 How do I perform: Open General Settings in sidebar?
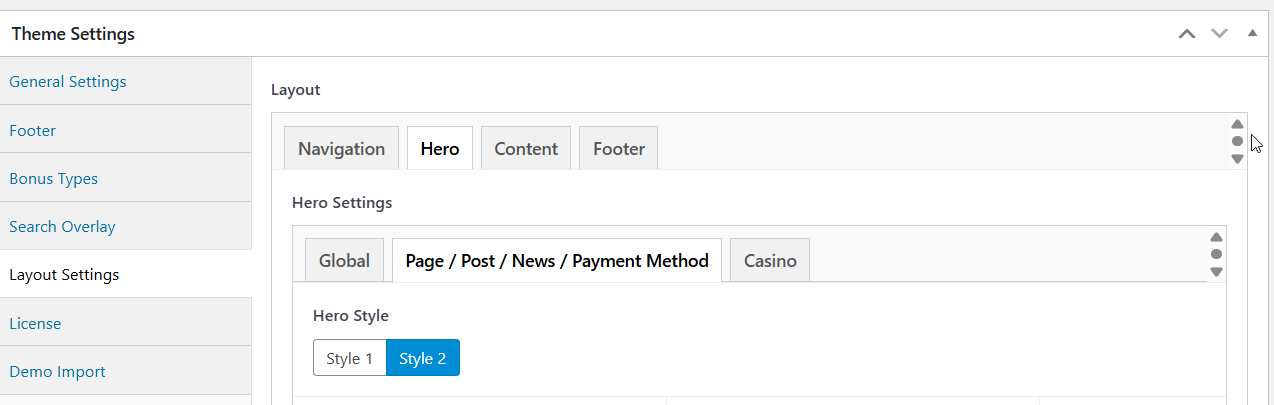[68, 82]
